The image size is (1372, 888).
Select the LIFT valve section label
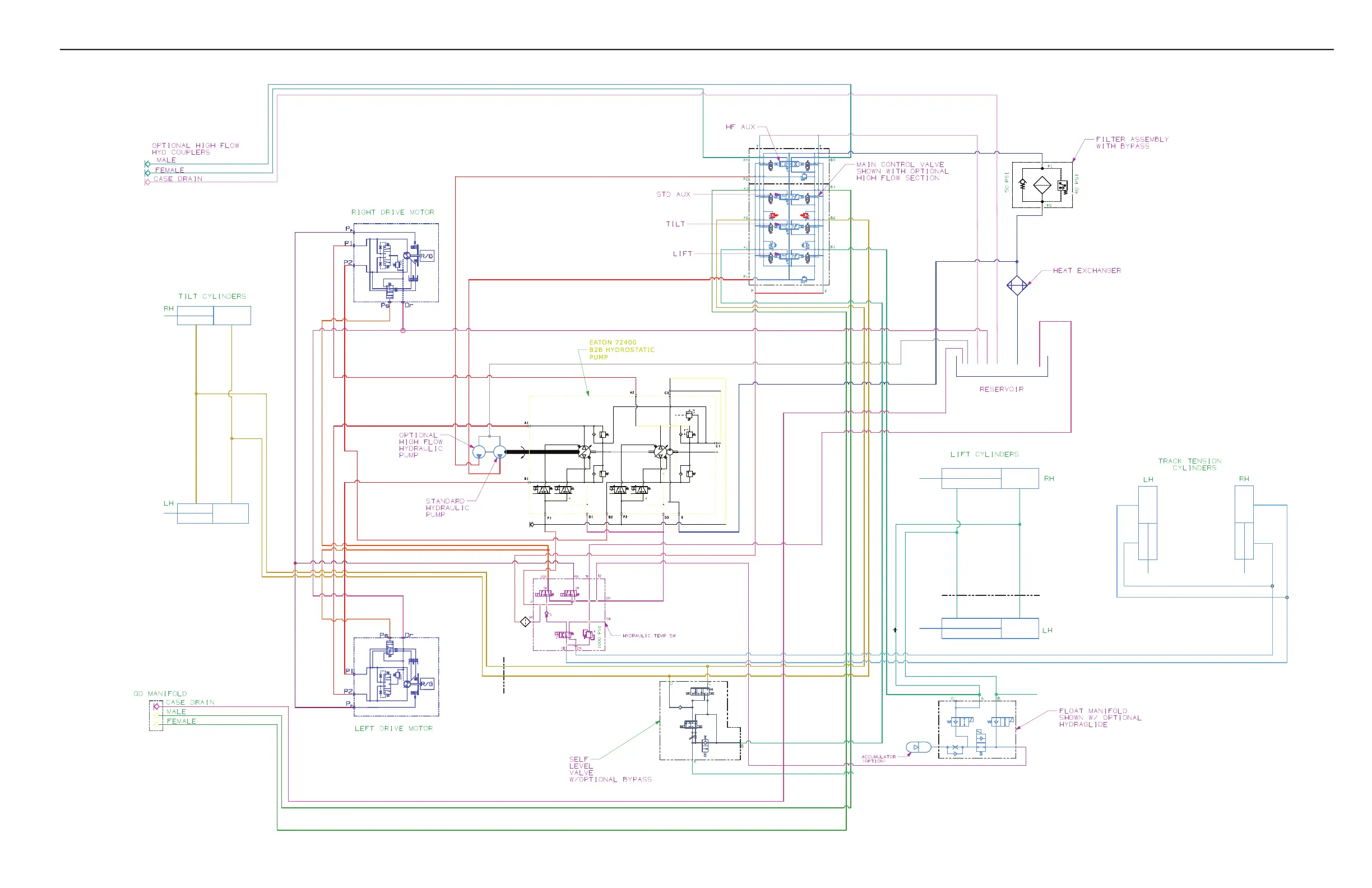point(683,254)
